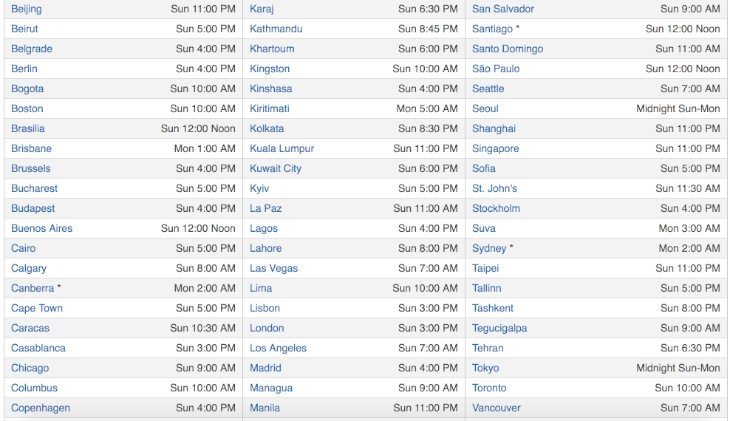The image size is (730, 421).
Task: Click the Manila link
Action: pos(264,408)
